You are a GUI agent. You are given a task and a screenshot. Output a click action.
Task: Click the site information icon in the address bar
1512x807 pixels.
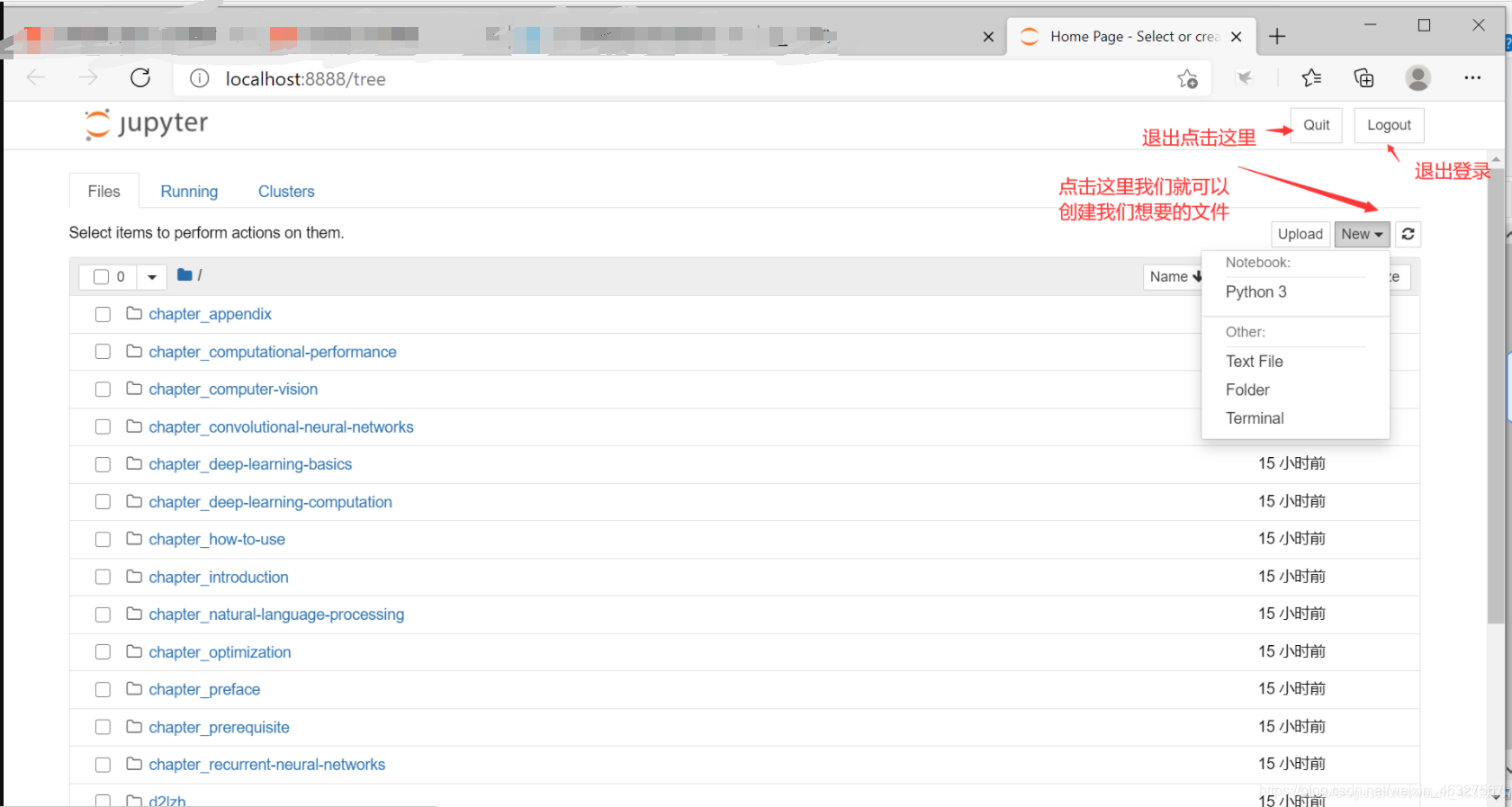click(x=200, y=79)
